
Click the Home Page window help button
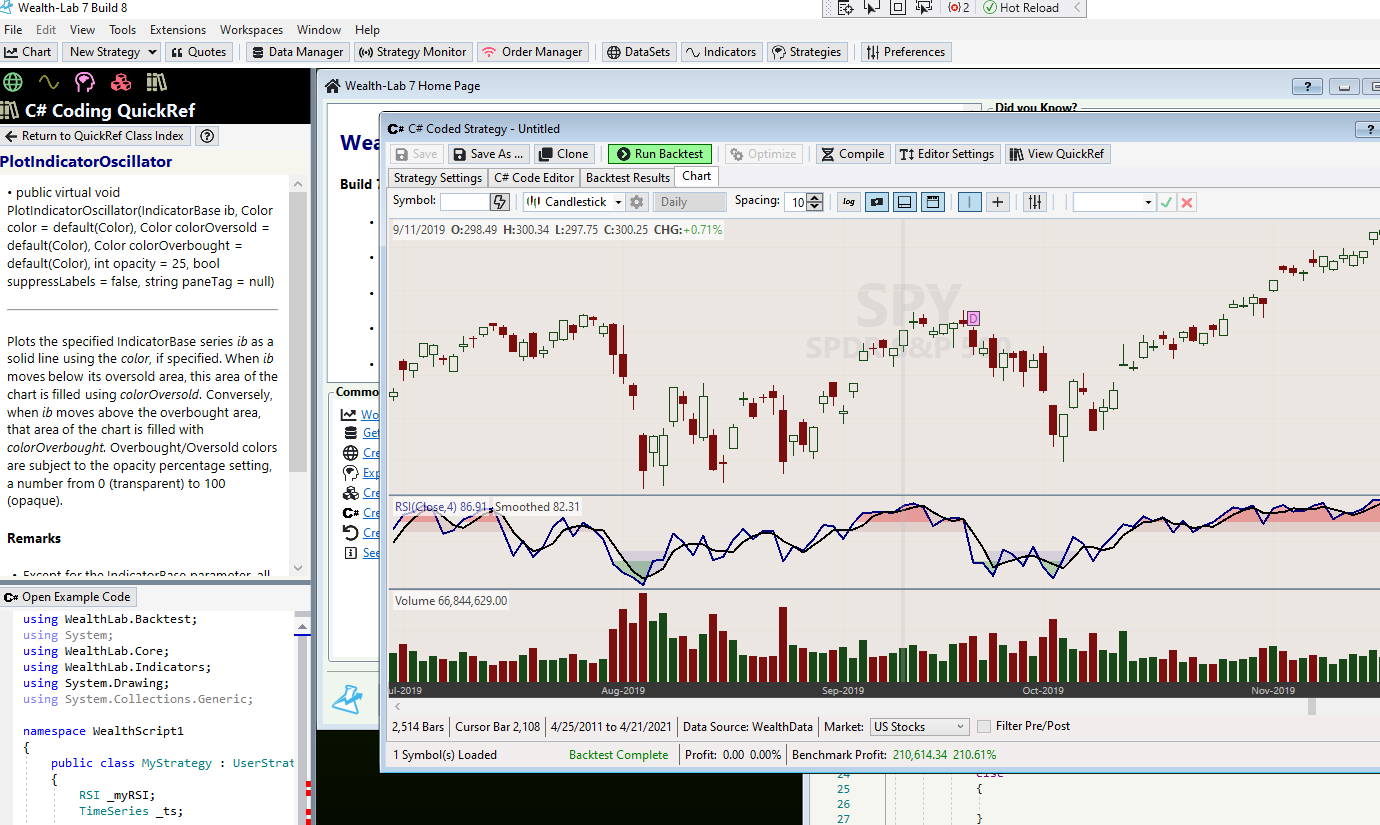click(x=1307, y=87)
